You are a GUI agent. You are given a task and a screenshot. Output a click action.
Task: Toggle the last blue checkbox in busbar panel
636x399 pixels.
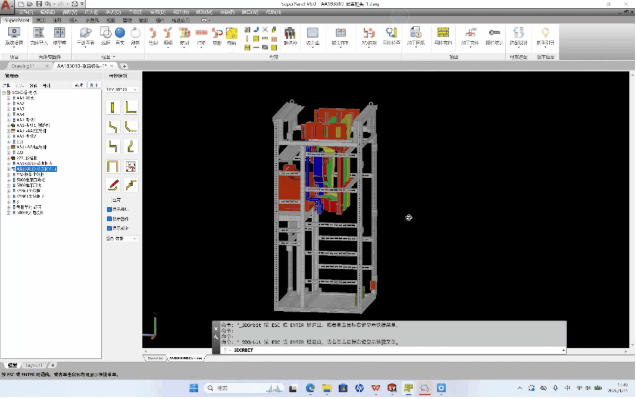[109, 228]
